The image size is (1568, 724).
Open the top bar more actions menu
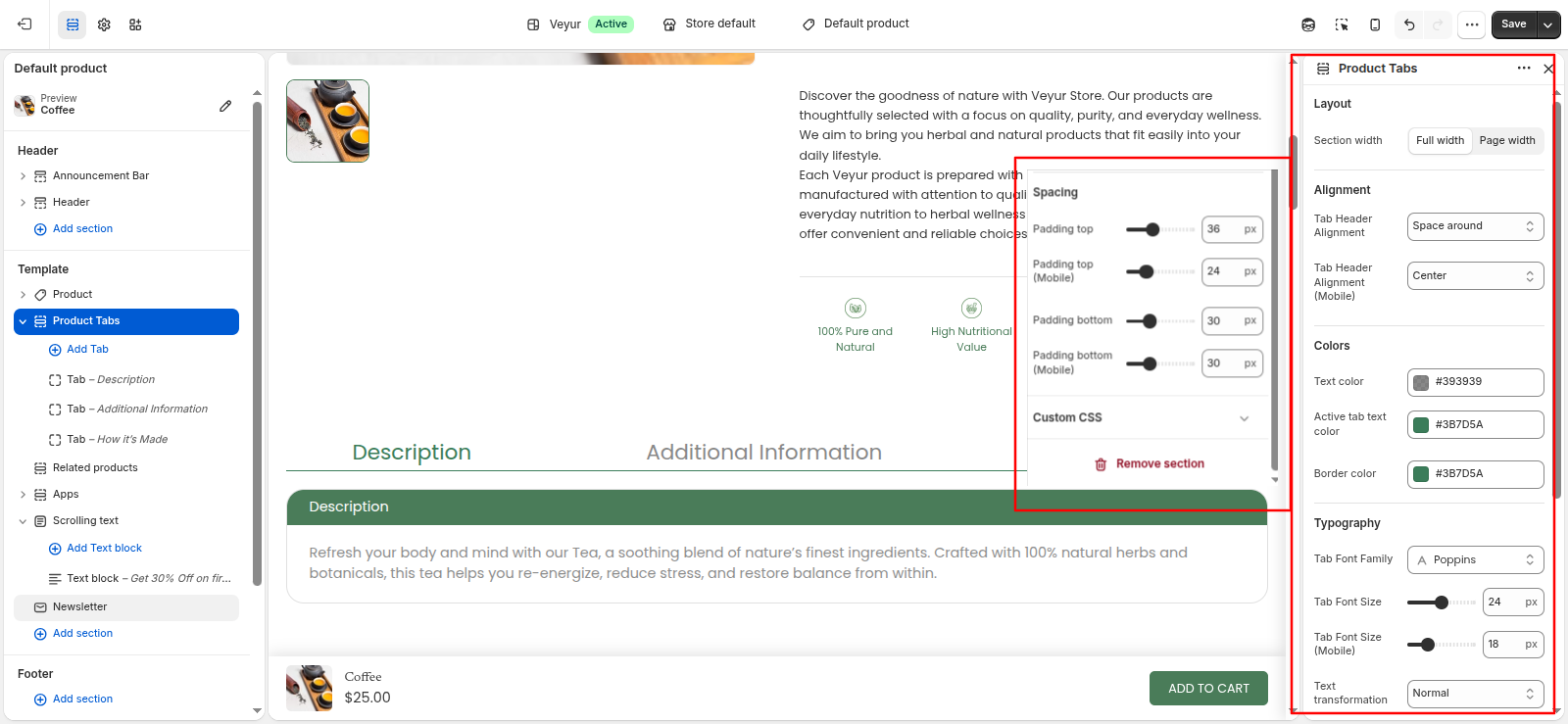click(1472, 24)
